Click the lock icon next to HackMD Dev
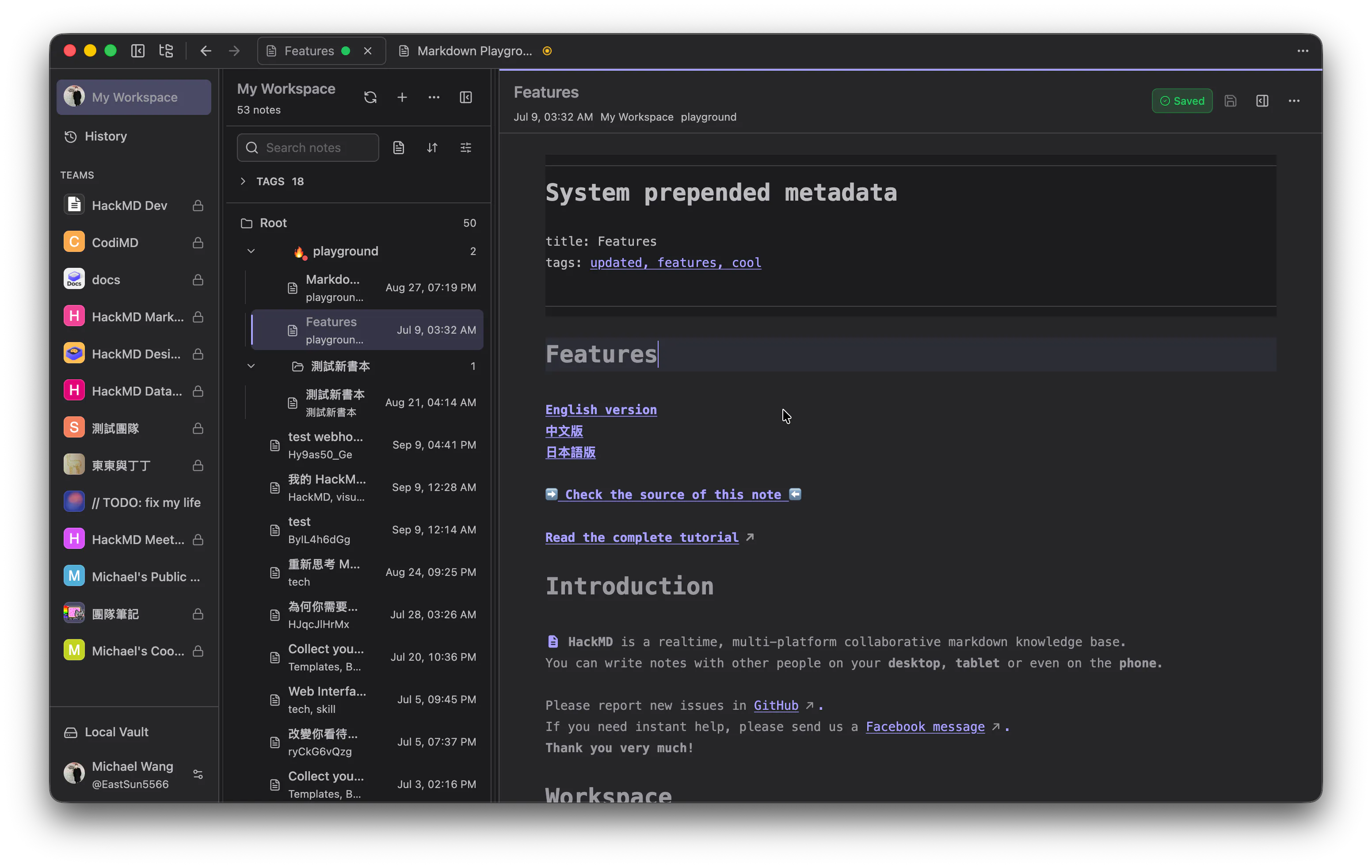The image size is (1372, 868). (x=198, y=206)
